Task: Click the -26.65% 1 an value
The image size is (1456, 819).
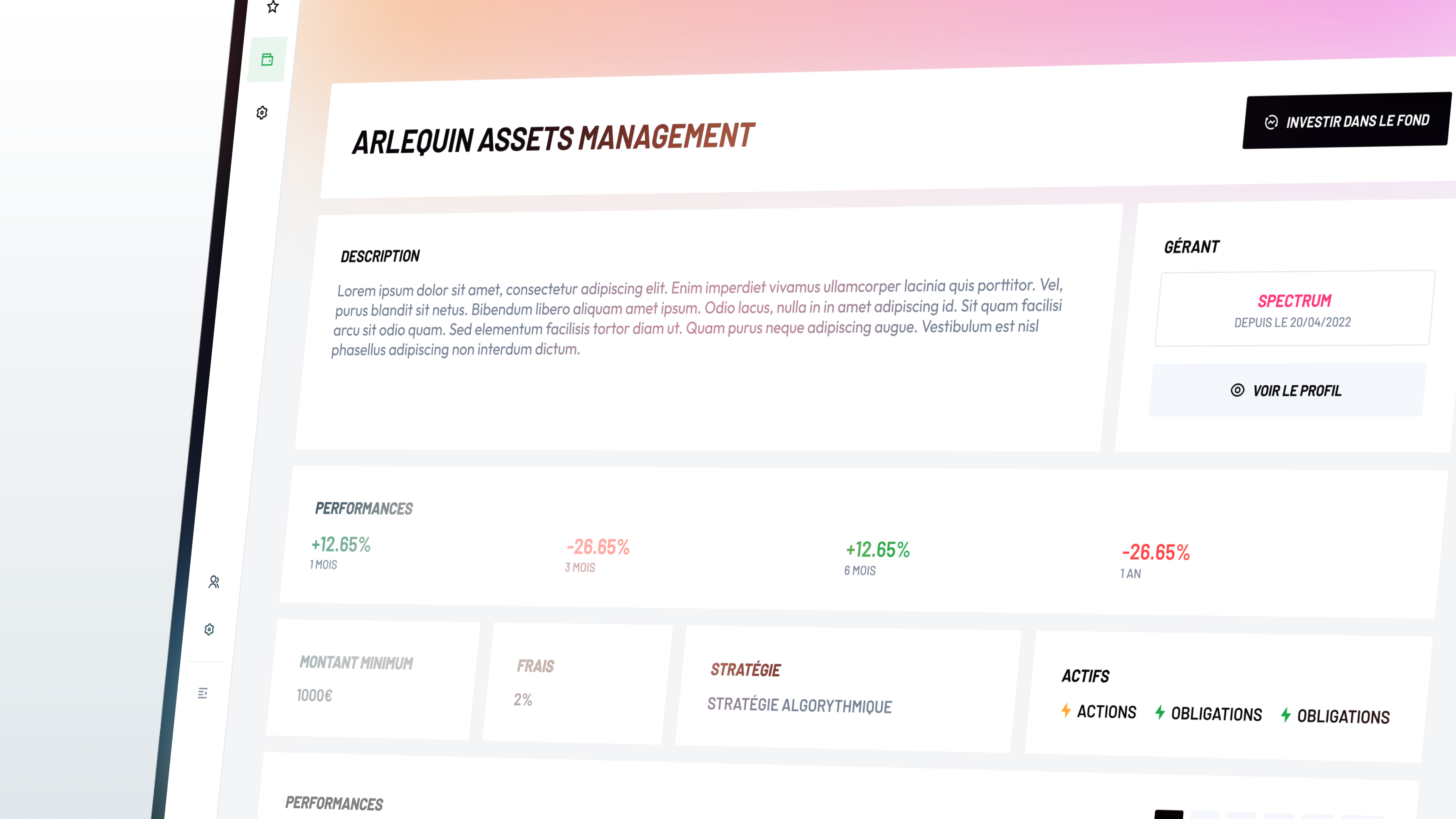Action: [x=1156, y=552]
